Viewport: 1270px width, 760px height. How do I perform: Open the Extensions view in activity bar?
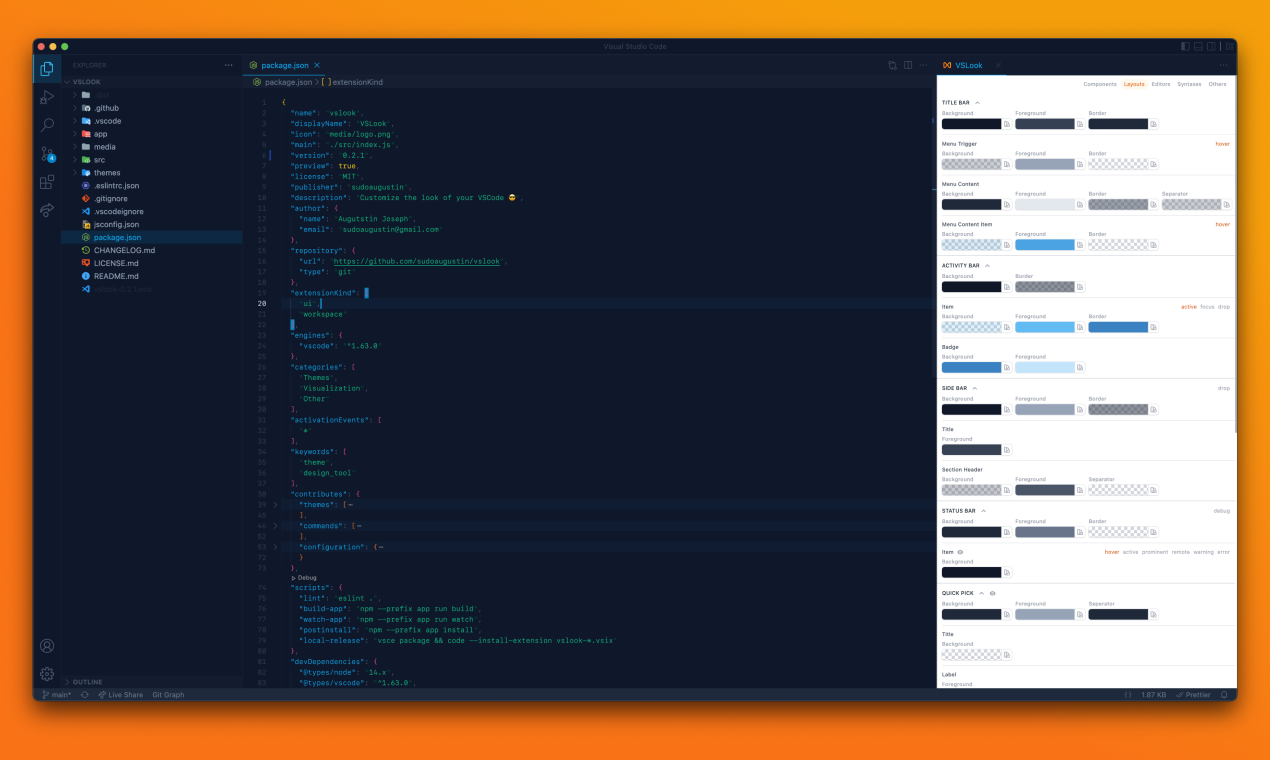click(x=47, y=182)
